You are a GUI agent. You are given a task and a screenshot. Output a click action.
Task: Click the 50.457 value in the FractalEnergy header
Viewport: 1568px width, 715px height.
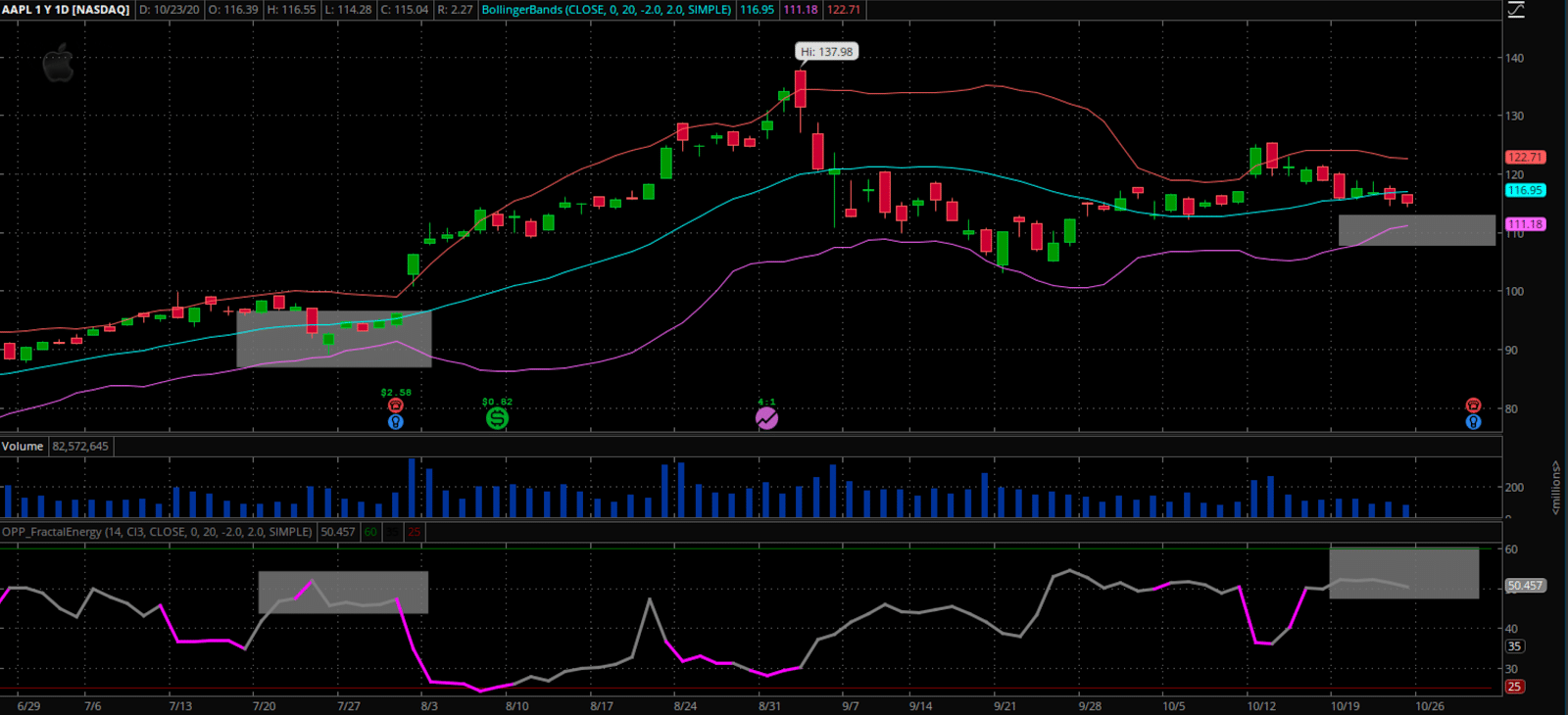click(x=338, y=532)
